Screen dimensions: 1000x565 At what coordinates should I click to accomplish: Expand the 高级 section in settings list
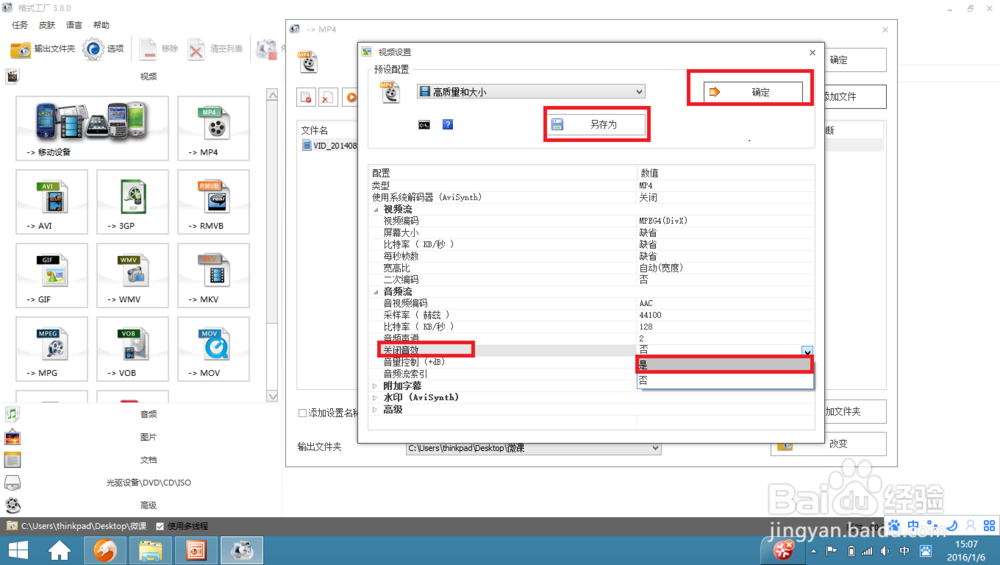click(375, 409)
